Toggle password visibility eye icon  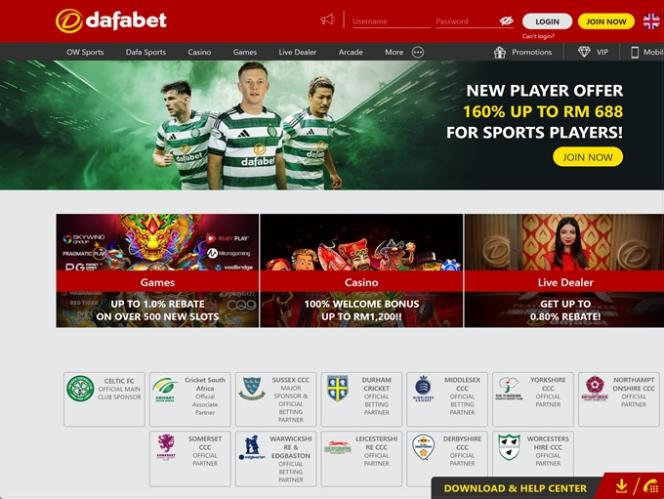point(506,21)
